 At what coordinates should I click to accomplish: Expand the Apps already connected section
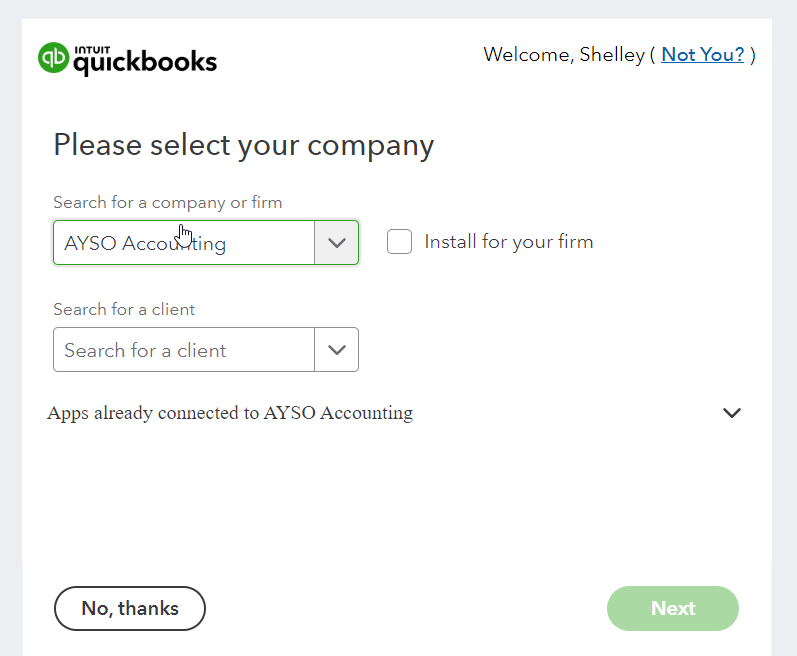tap(230, 413)
